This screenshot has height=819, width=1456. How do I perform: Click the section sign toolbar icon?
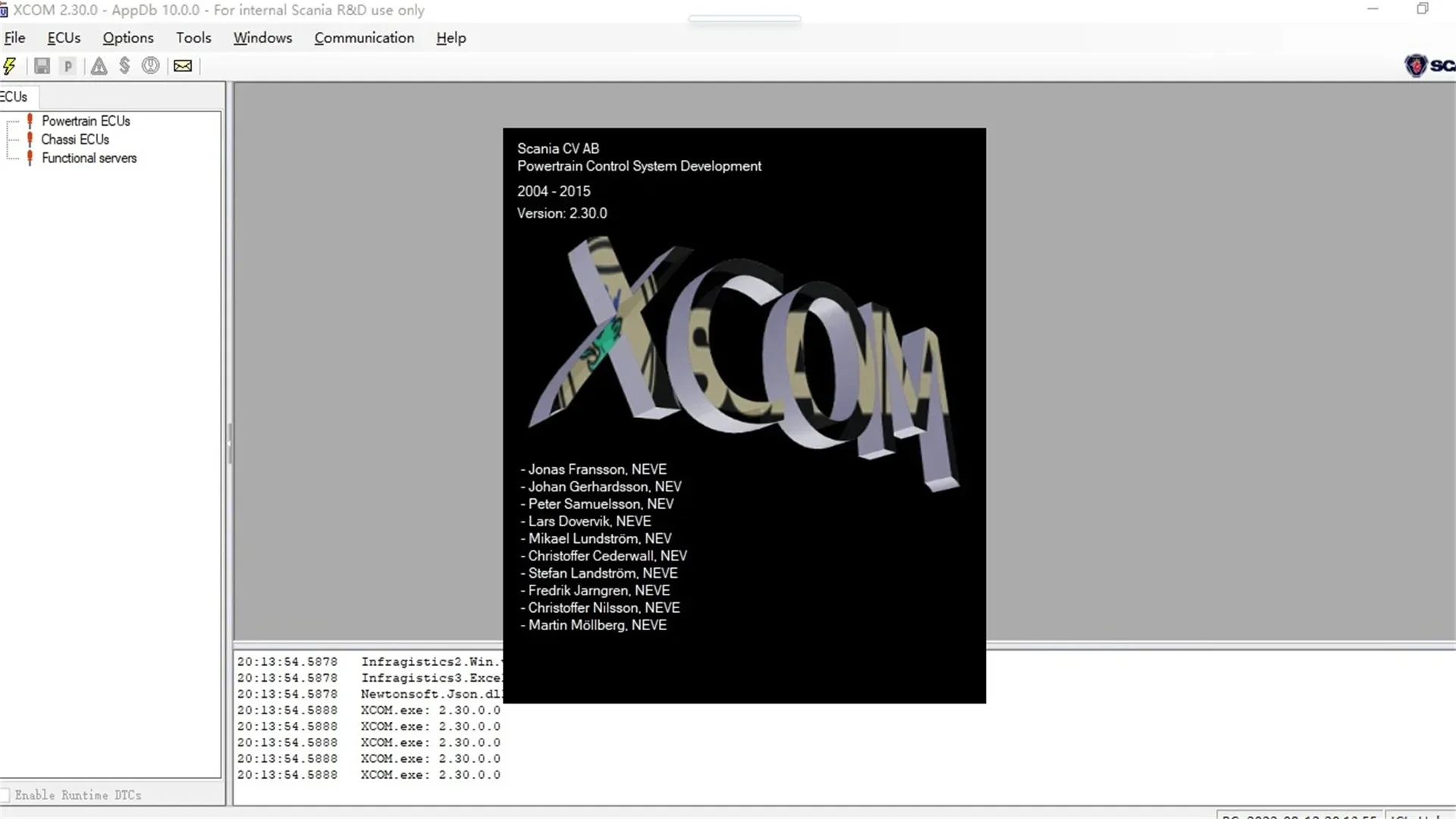124,66
